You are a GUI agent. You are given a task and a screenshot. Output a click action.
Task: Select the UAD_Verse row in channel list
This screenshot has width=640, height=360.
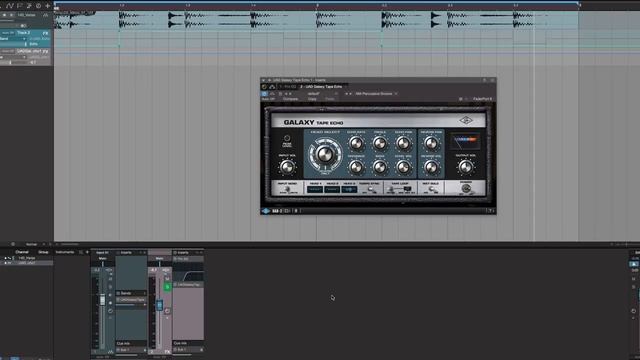(x=27, y=258)
